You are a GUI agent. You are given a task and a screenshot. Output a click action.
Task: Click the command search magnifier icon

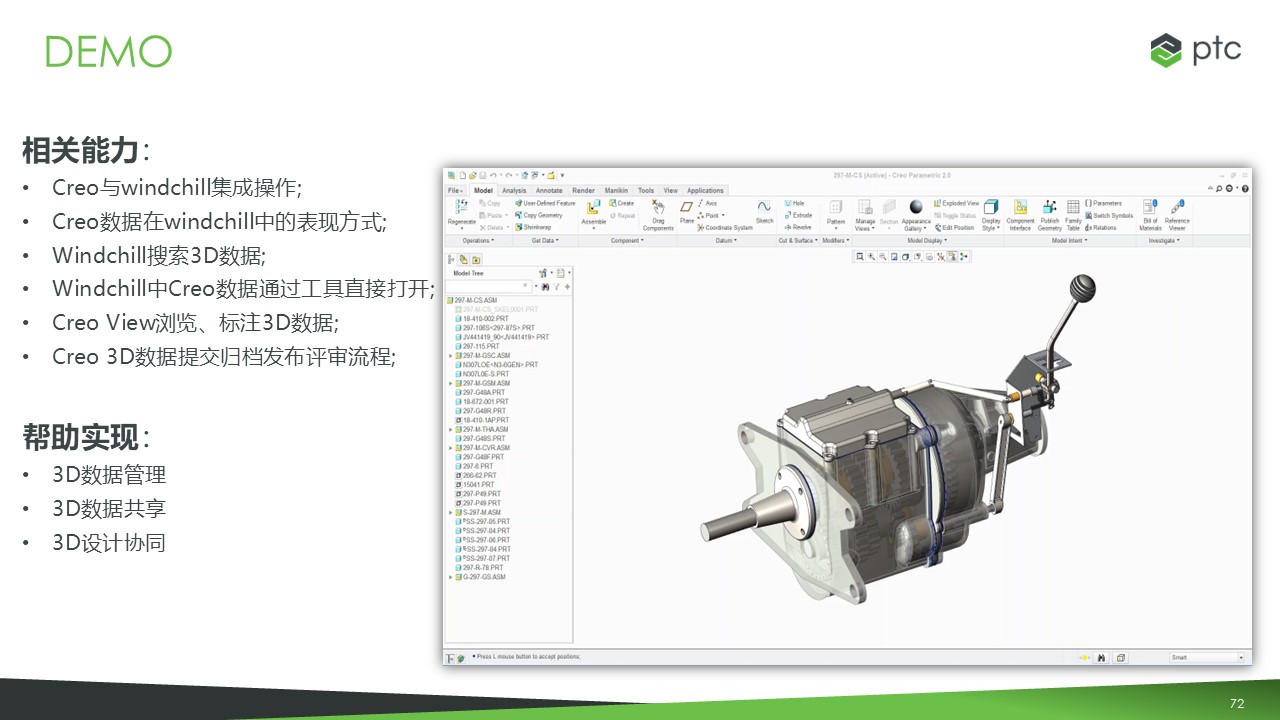[x=1219, y=188]
